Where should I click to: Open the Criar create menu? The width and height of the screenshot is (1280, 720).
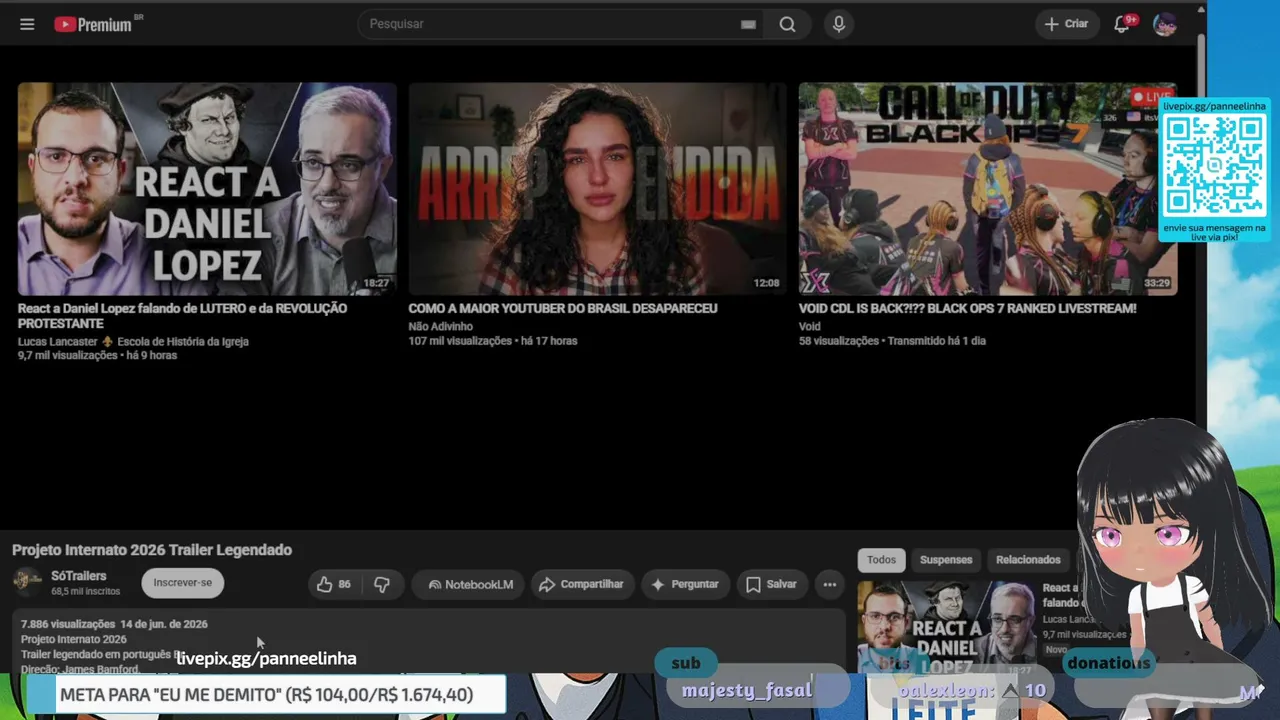coord(1066,24)
